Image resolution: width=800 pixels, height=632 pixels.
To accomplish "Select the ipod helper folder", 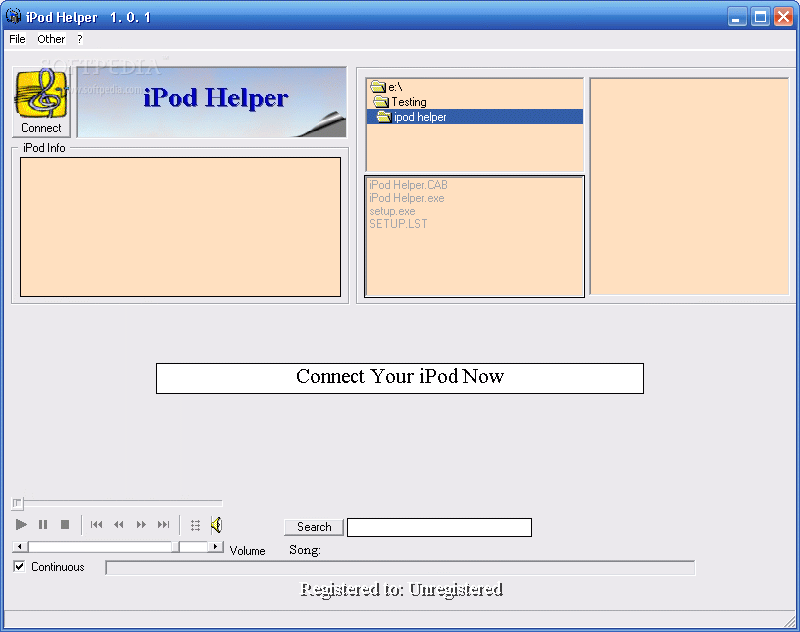I will [420, 117].
